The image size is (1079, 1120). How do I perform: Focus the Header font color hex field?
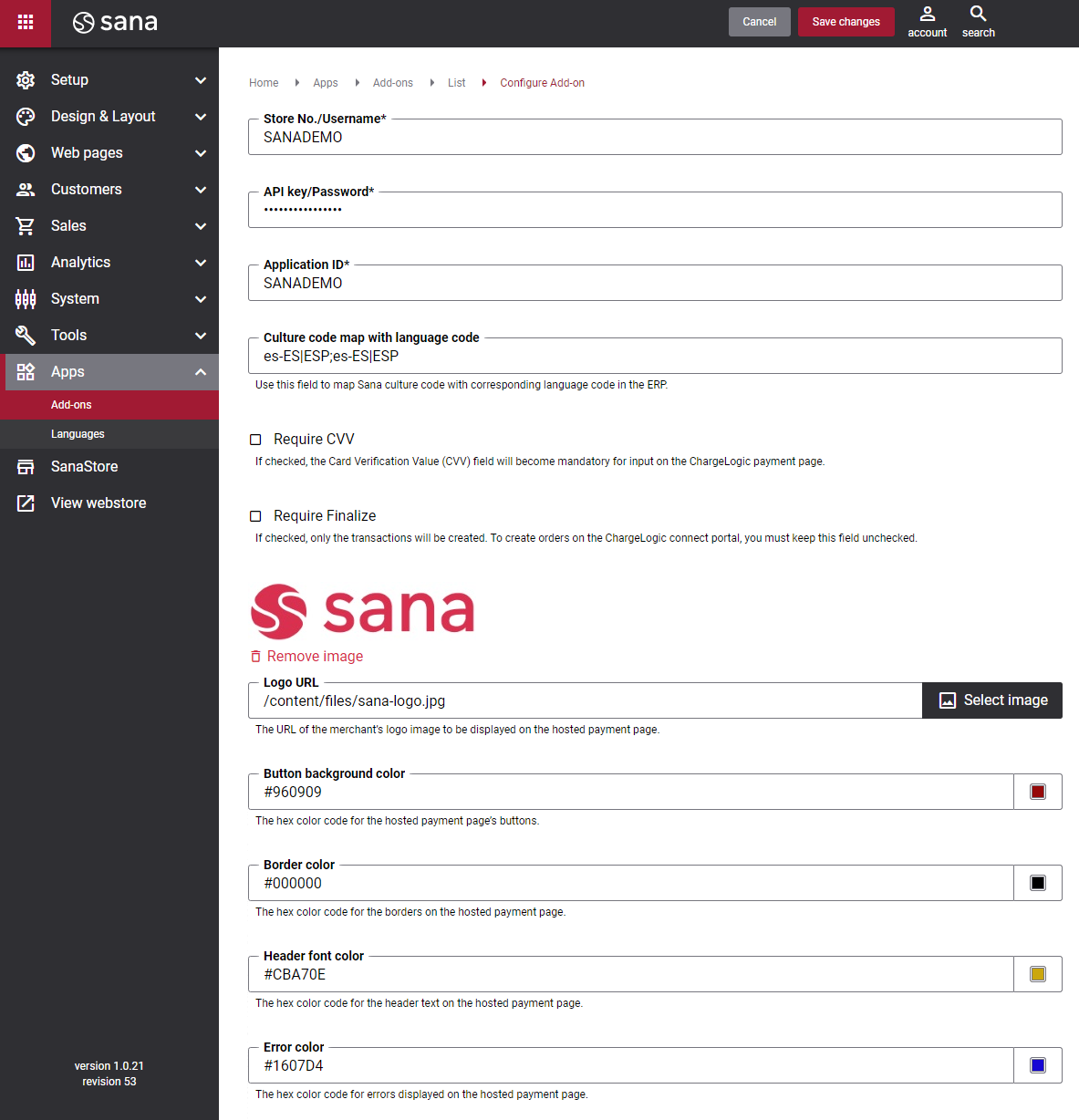(631, 974)
